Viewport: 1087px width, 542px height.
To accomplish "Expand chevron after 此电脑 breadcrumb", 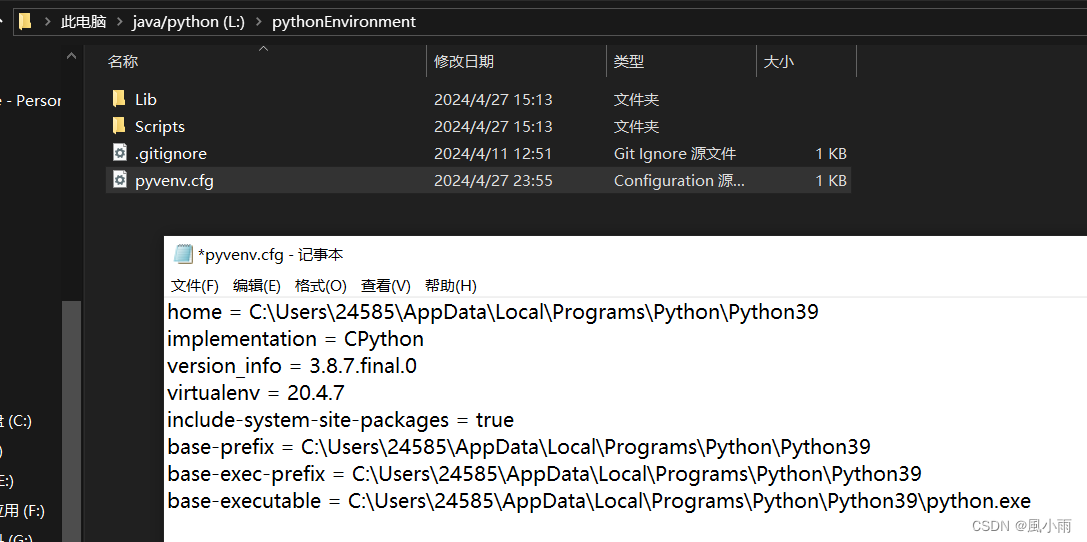I will [119, 22].
